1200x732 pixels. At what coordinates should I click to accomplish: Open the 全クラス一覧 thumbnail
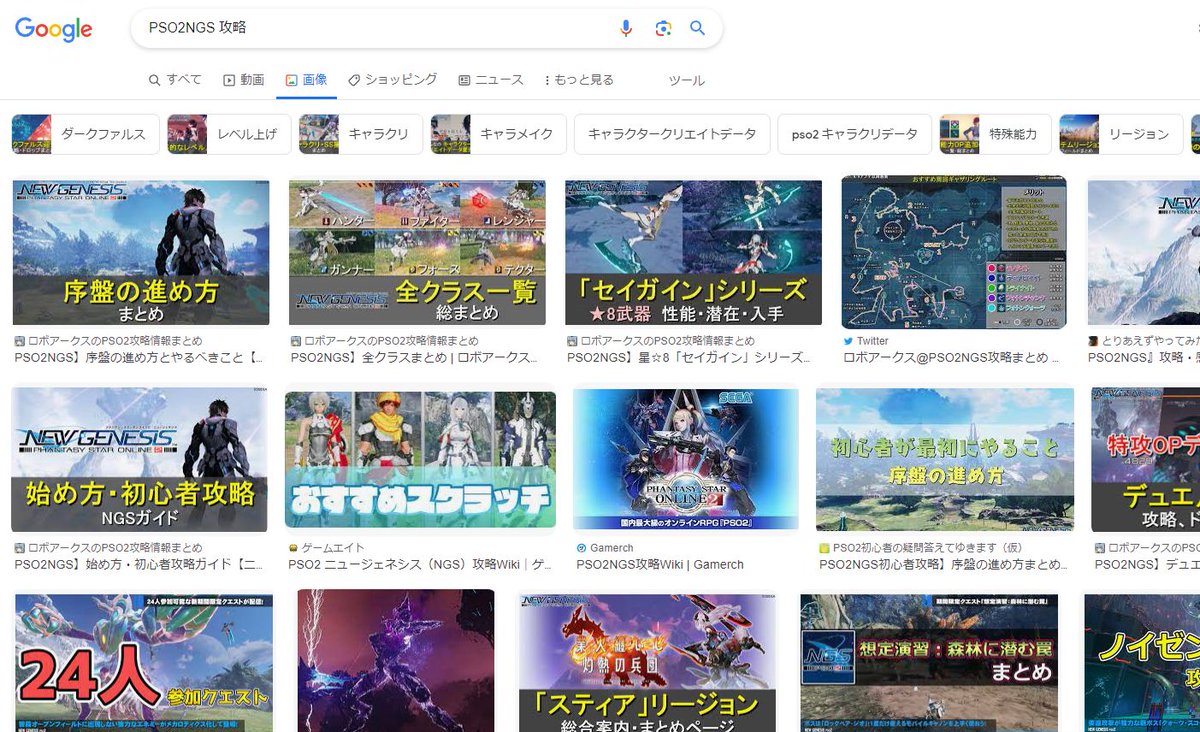tap(417, 252)
